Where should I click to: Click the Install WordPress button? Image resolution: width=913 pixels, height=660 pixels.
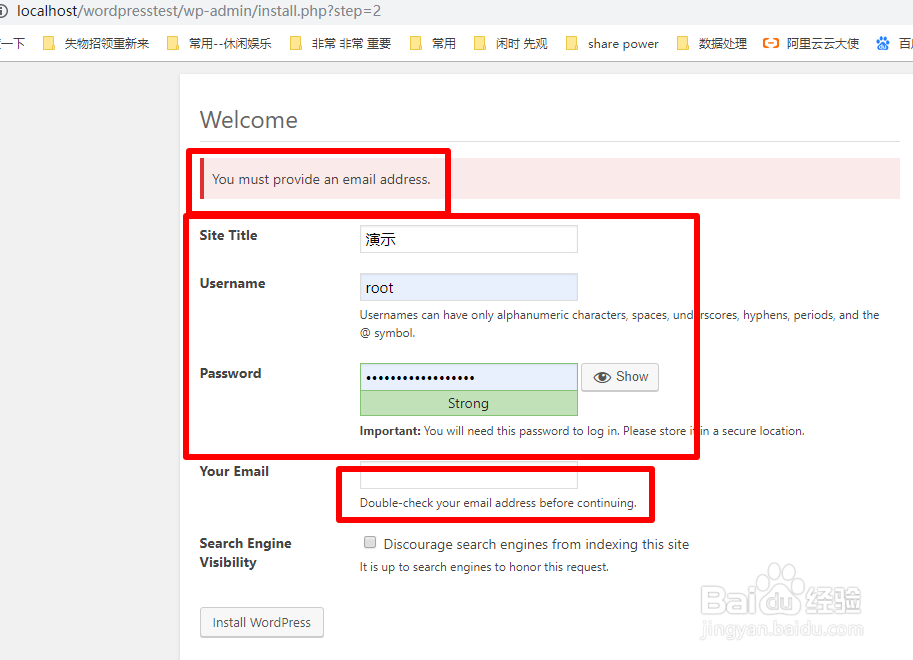click(261, 622)
